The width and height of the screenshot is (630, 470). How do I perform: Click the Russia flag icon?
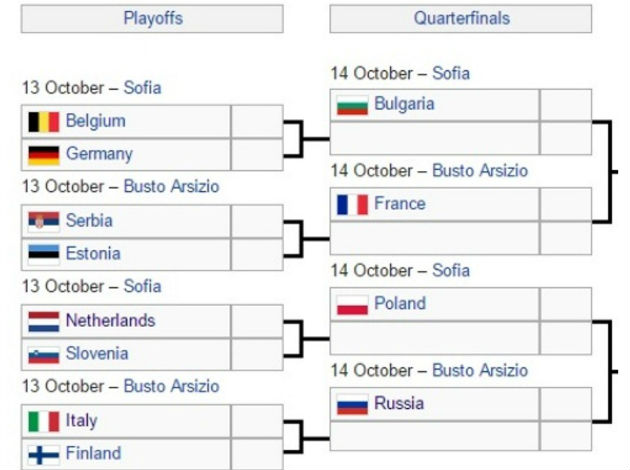[352, 405]
